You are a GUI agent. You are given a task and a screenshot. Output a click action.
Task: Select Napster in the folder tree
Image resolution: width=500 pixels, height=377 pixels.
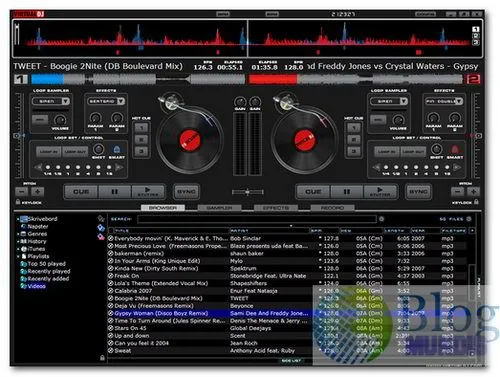pos(38,226)
